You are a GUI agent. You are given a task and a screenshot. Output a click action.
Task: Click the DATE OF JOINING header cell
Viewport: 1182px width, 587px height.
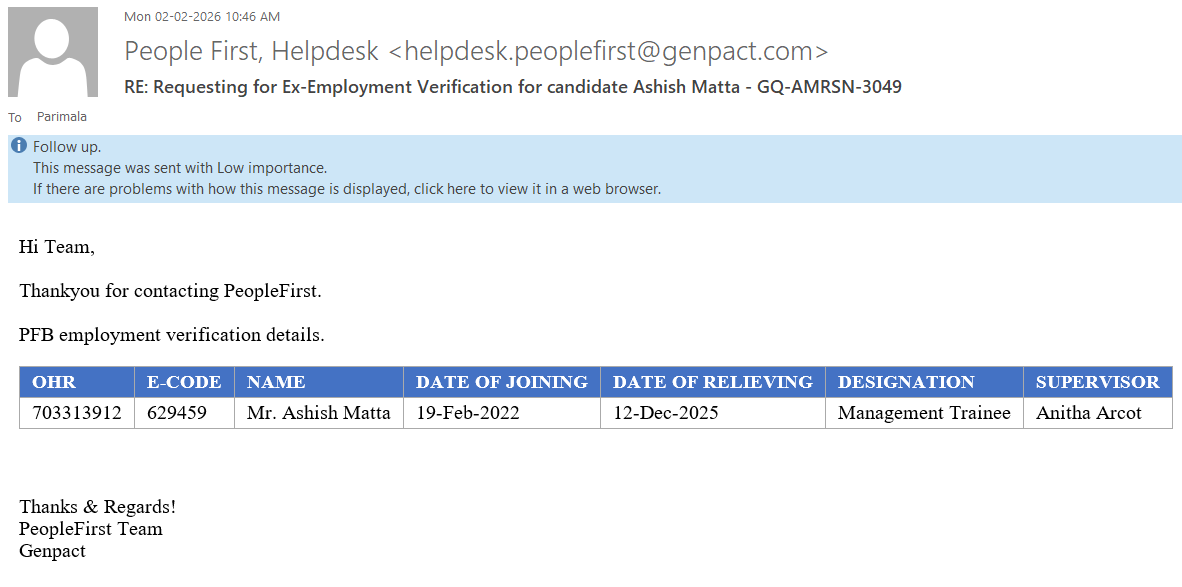tap(501, 382)
